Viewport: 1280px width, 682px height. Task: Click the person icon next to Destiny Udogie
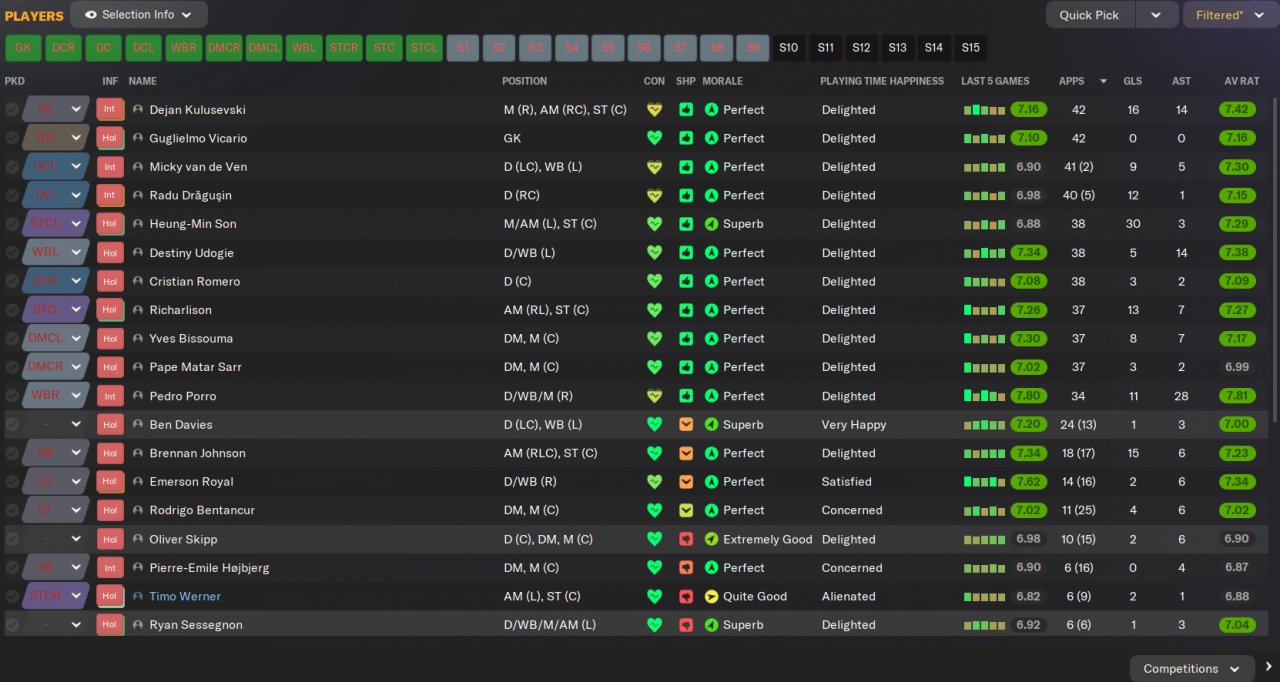click(x=138, y=253)
